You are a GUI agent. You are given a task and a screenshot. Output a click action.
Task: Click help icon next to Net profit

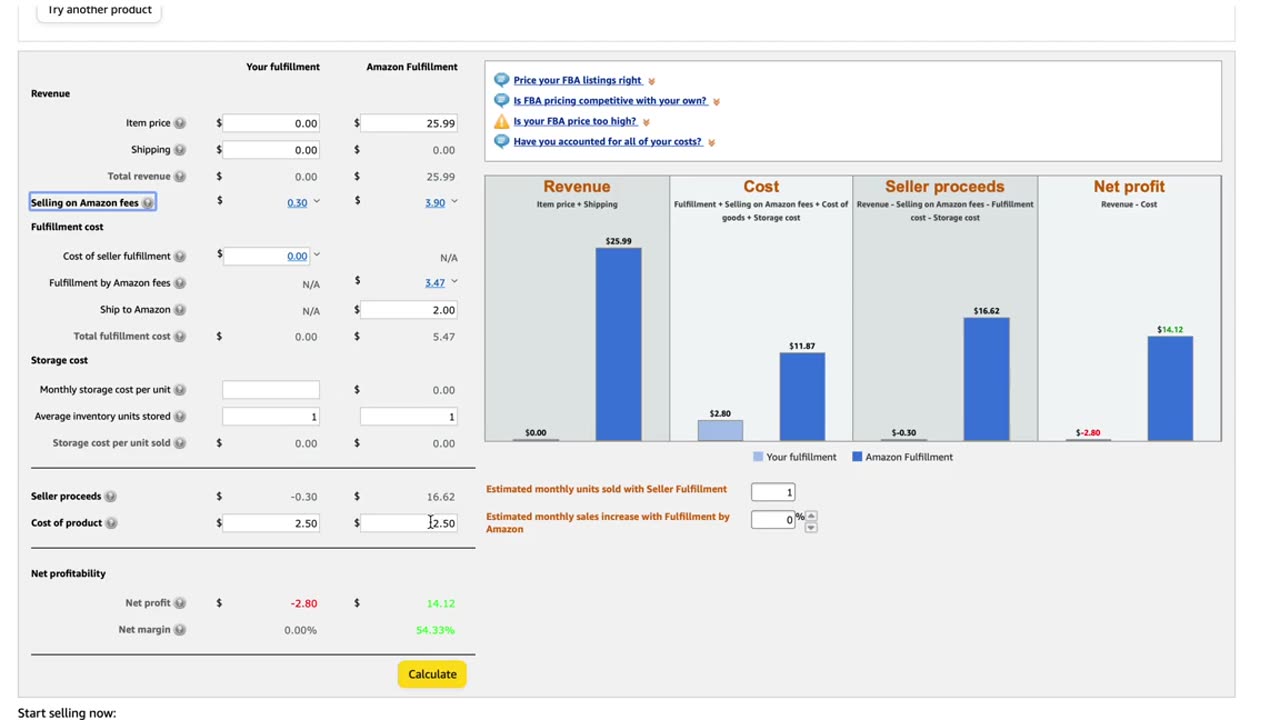180,603
